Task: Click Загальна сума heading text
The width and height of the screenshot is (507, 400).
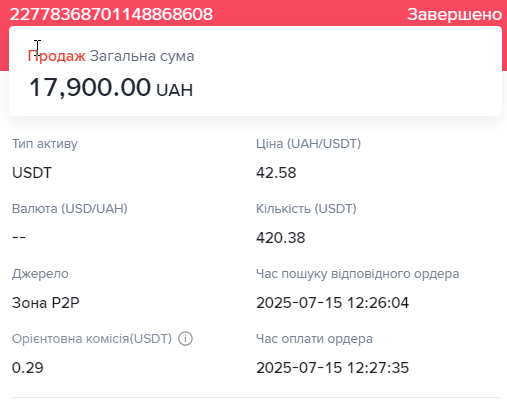Action: (x=142, y=56)
